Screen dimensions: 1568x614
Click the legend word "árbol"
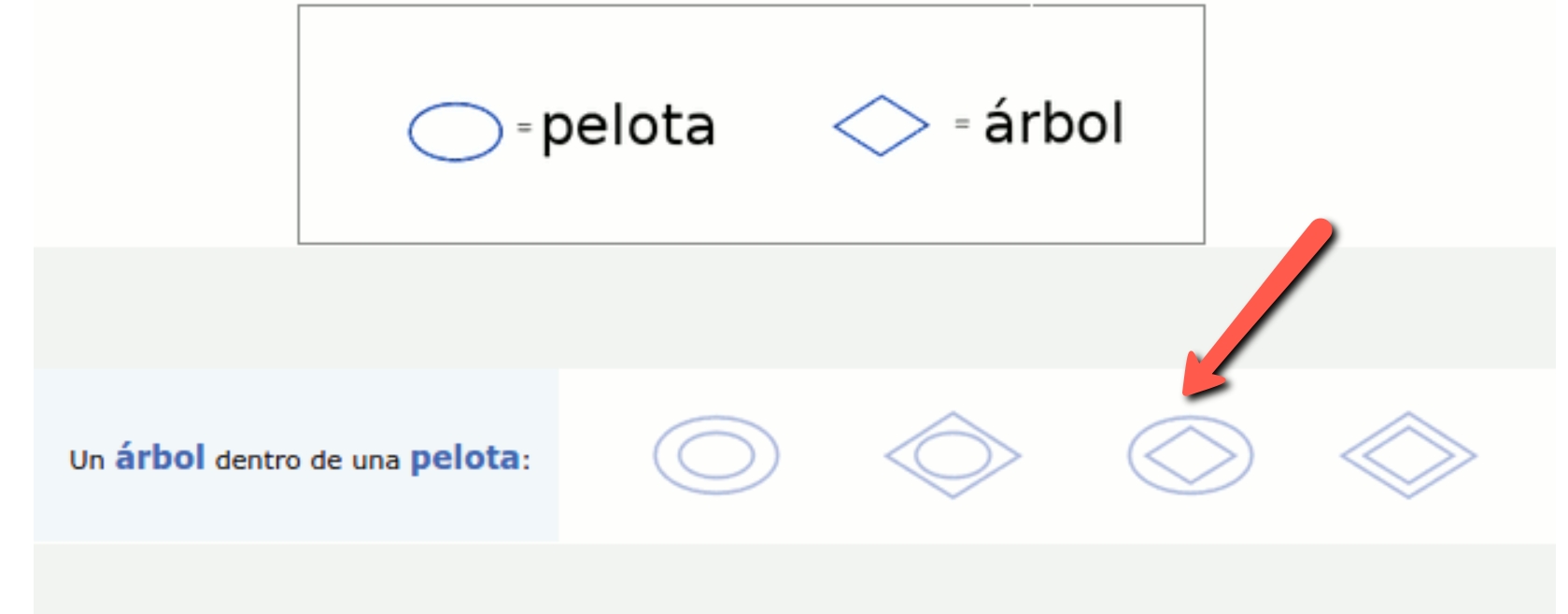tap(1053, 122)
